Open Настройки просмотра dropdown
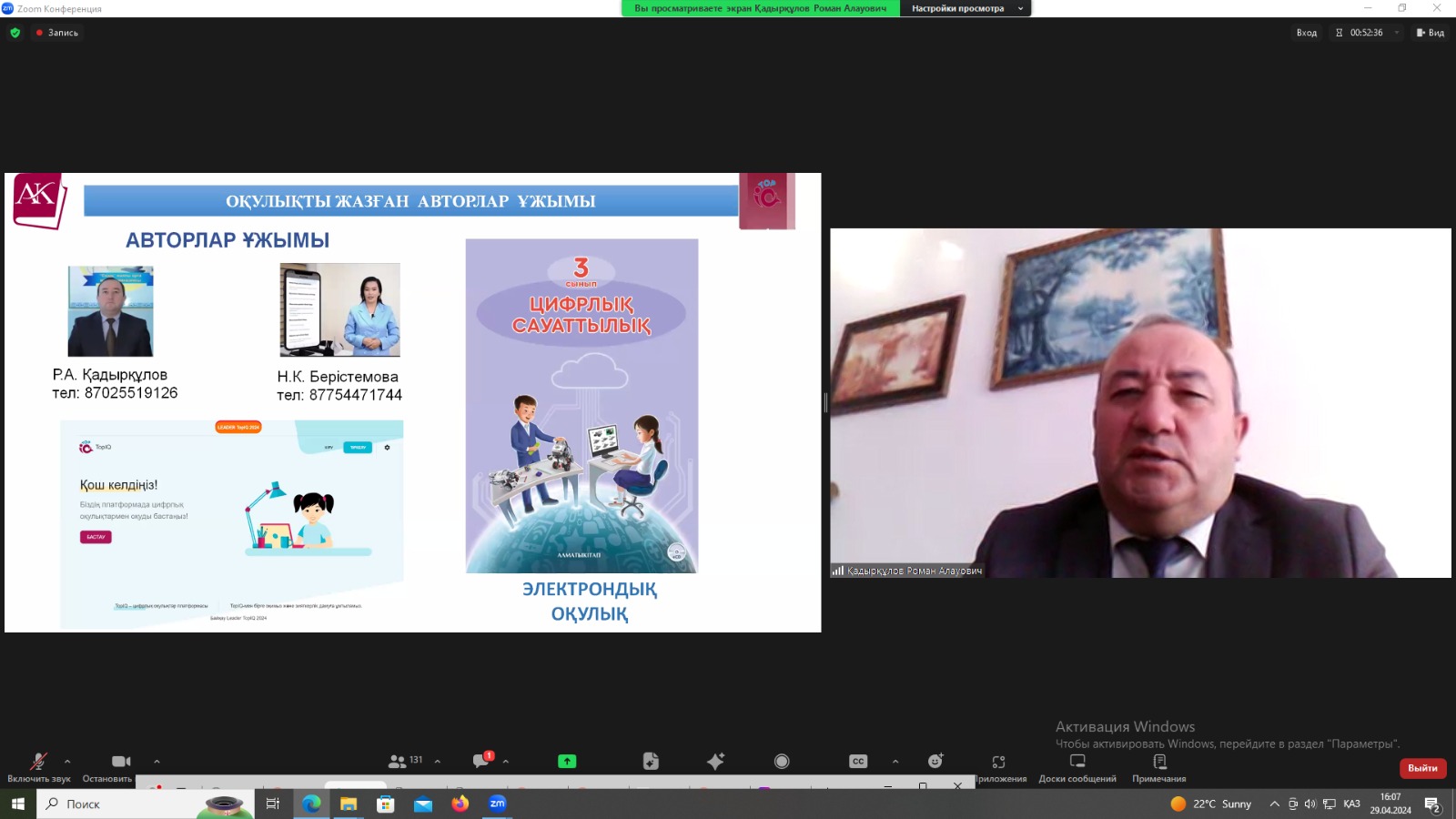This screenshot has width=1456, height=819. (966, 8)
